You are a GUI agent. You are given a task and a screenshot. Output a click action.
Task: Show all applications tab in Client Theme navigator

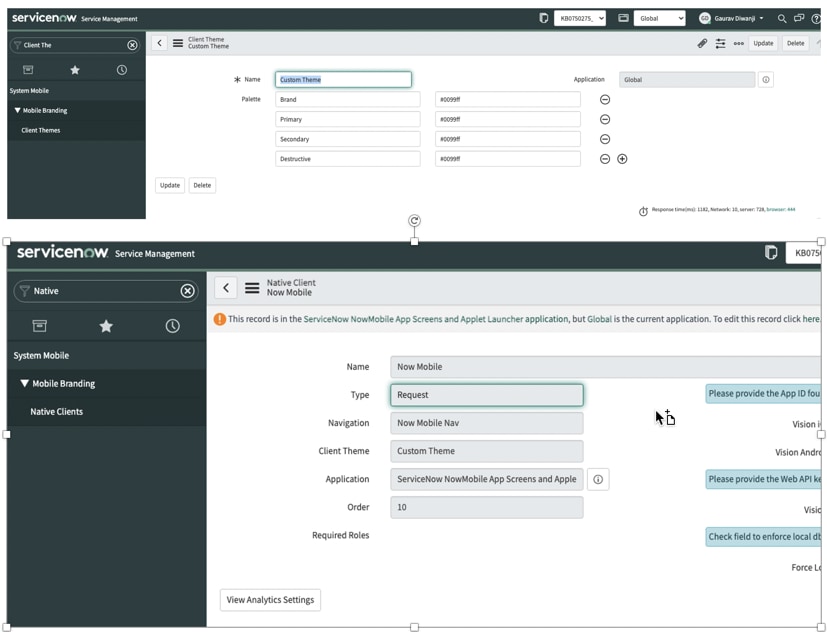click(x=28, y=70)
